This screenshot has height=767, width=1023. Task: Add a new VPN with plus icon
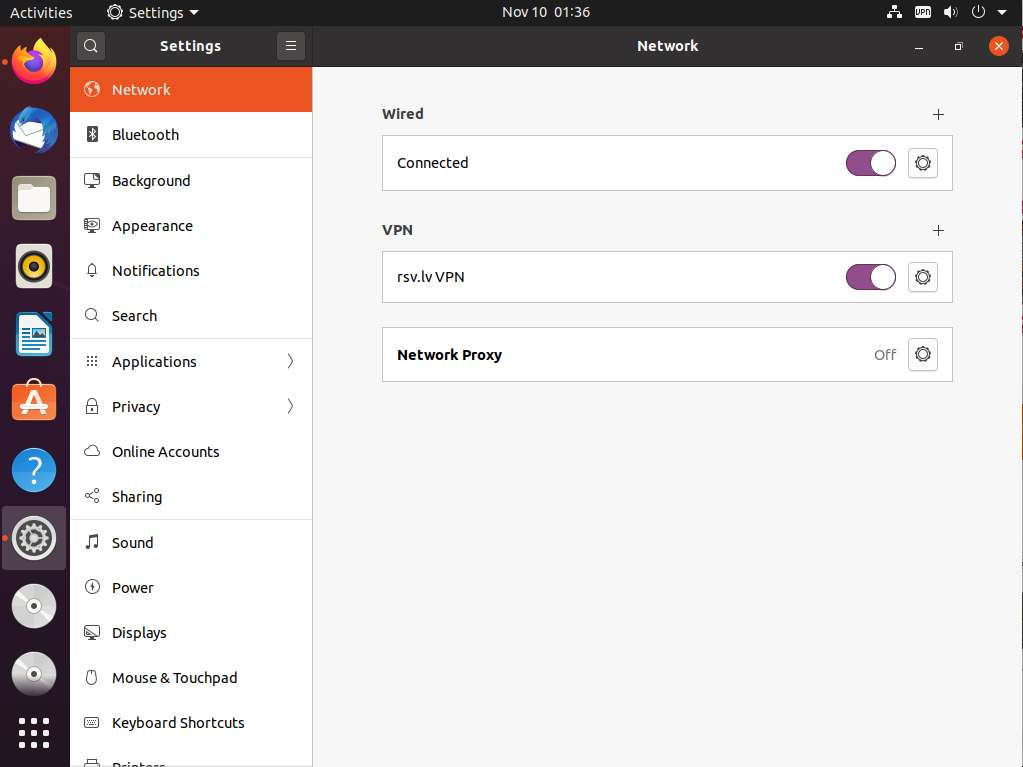pos(938,230)
